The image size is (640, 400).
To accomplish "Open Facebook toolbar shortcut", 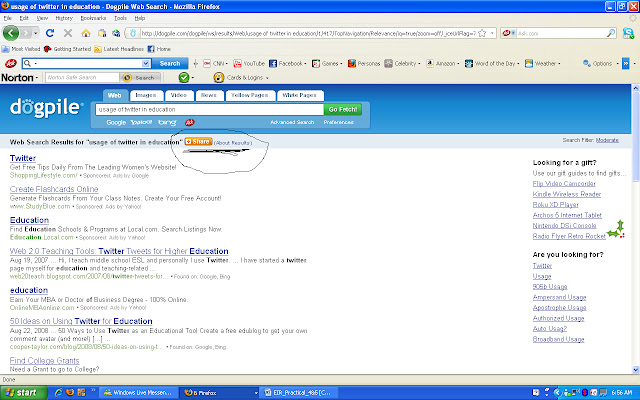I will tap(287, 63).
